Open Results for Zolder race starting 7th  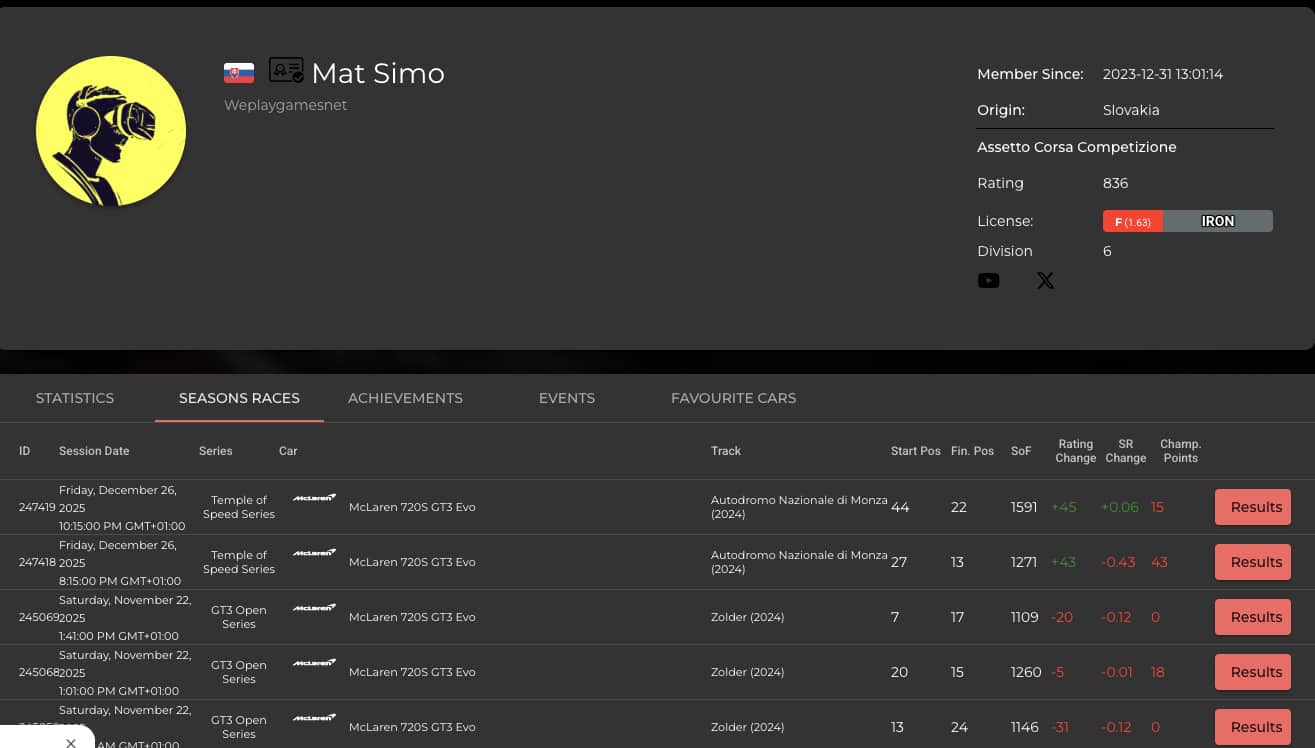1252,617
